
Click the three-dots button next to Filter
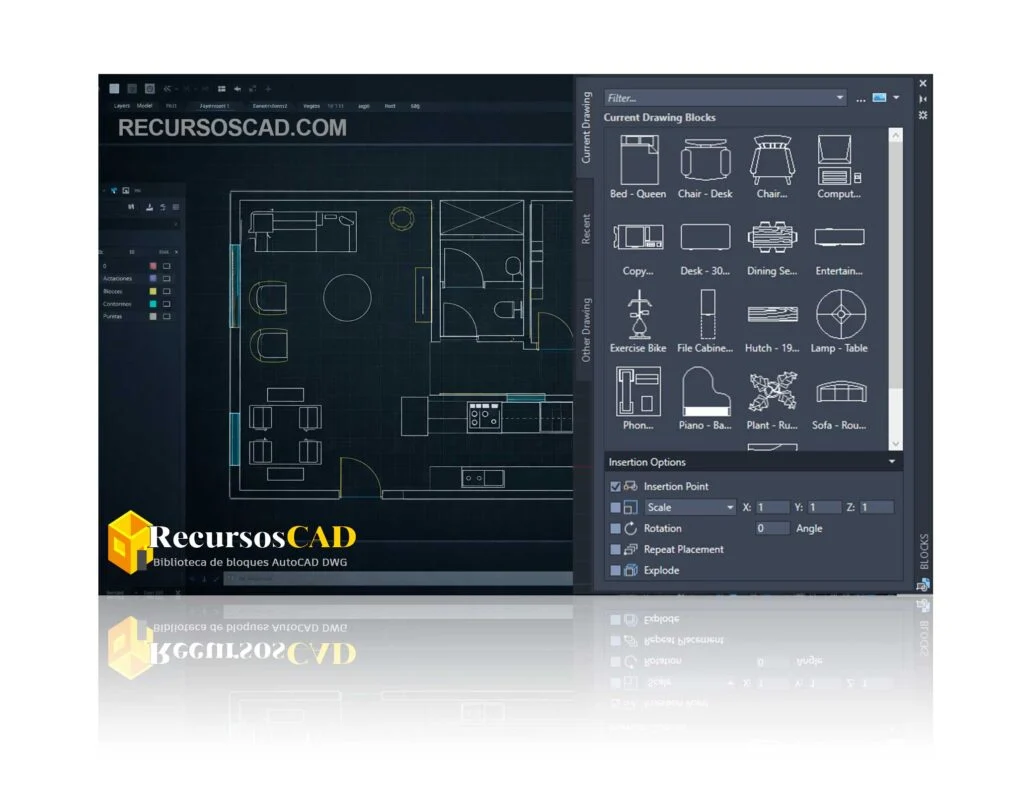(860, 99)
